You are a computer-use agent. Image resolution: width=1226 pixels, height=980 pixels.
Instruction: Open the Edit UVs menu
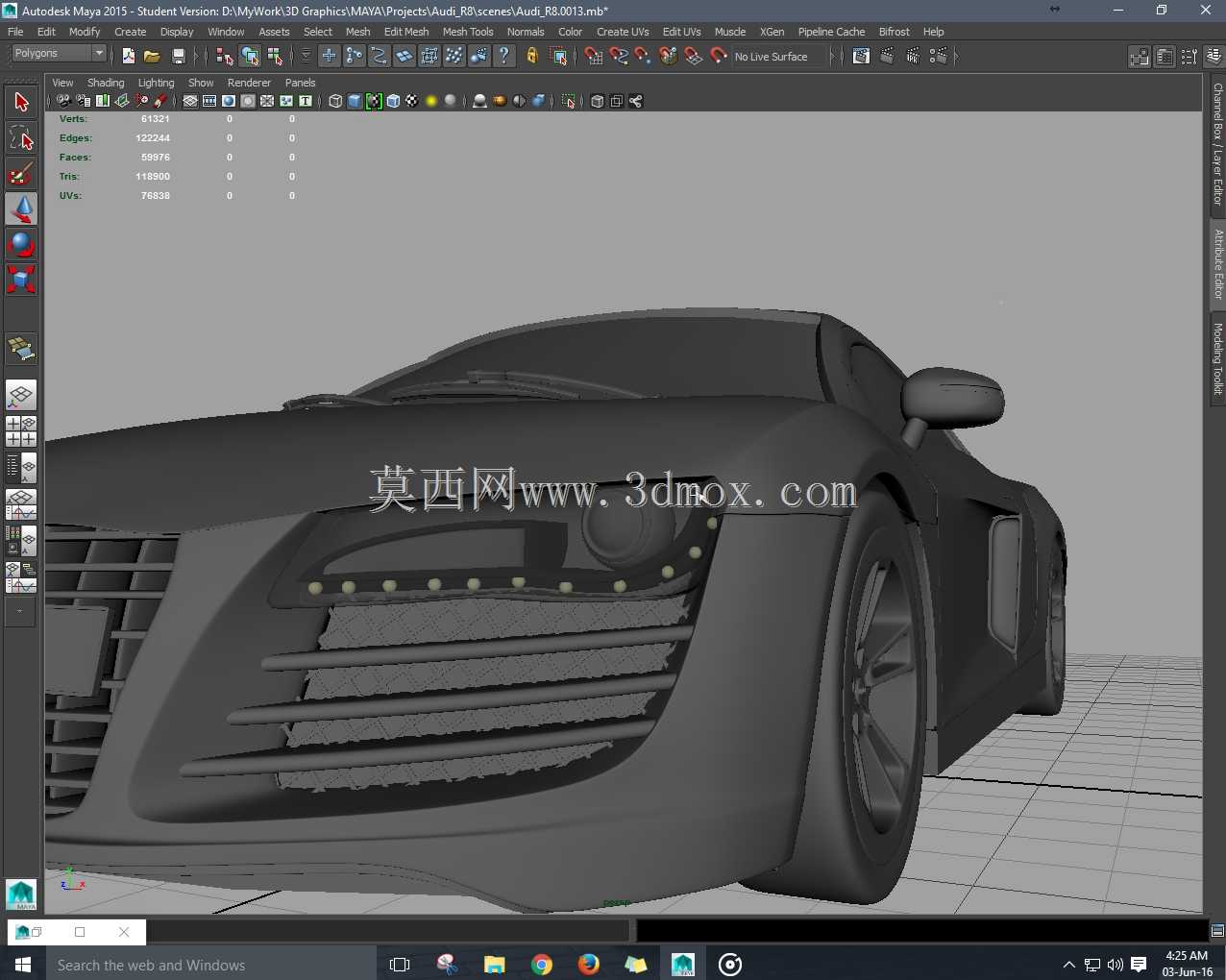coord(681,32)
